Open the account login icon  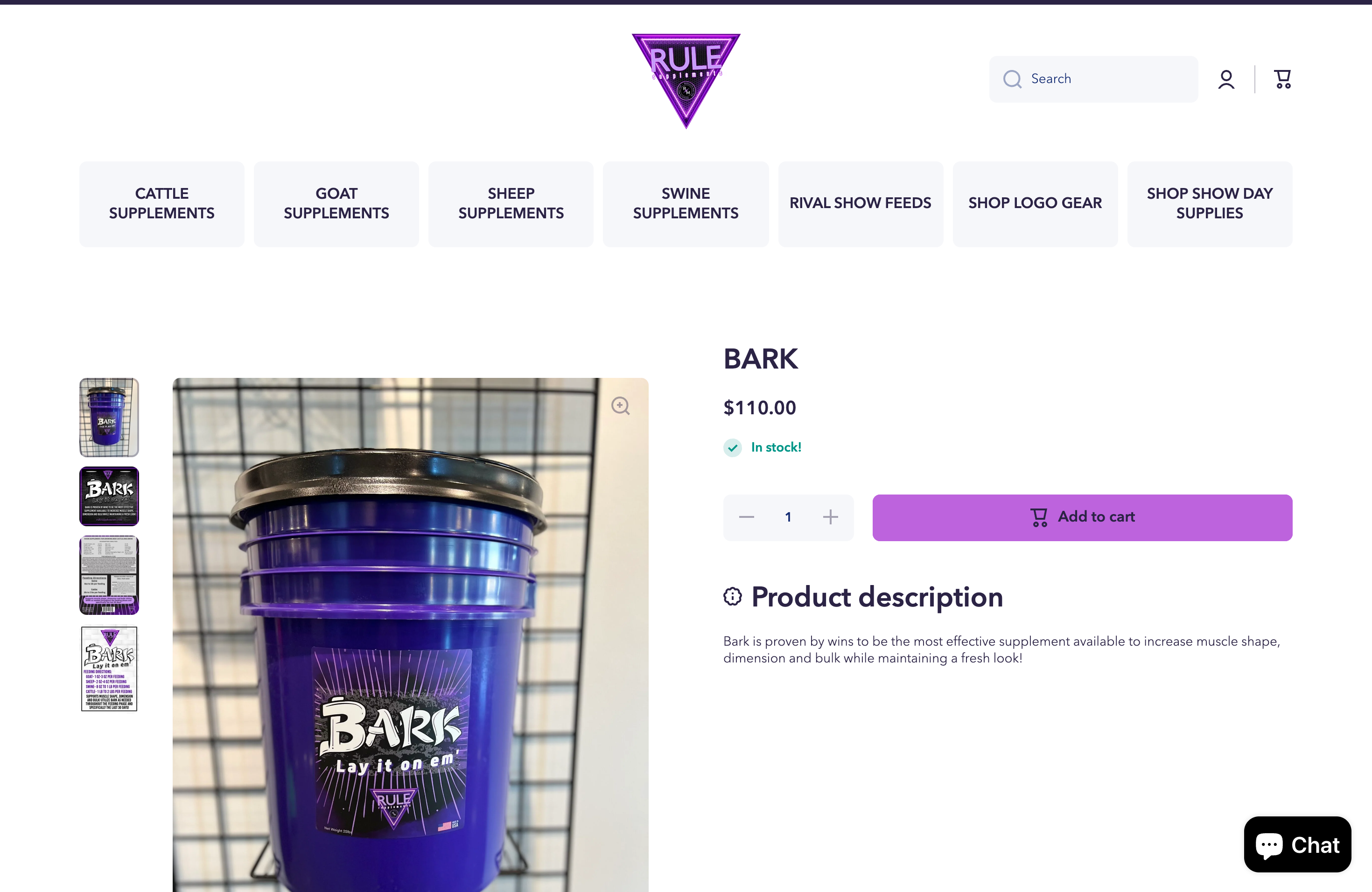pyautogui.click(x=1226, y=79)
